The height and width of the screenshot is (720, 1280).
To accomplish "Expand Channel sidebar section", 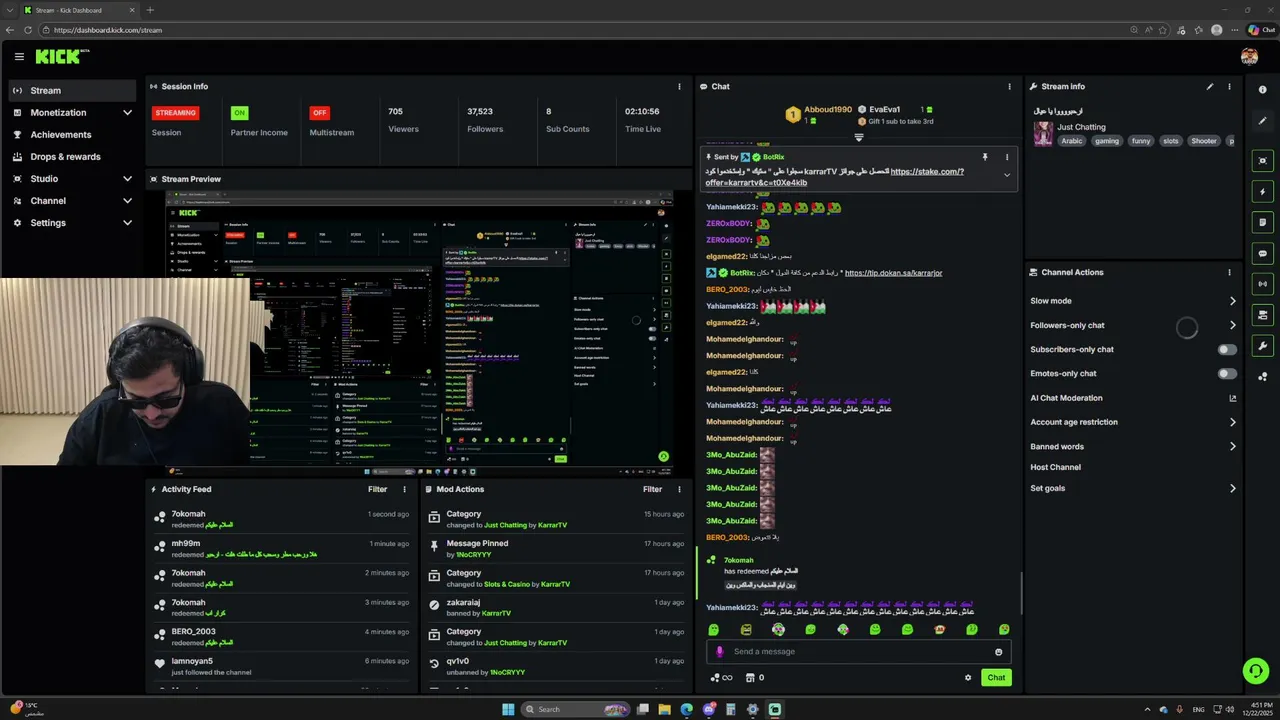I will (x=127, y=201).
